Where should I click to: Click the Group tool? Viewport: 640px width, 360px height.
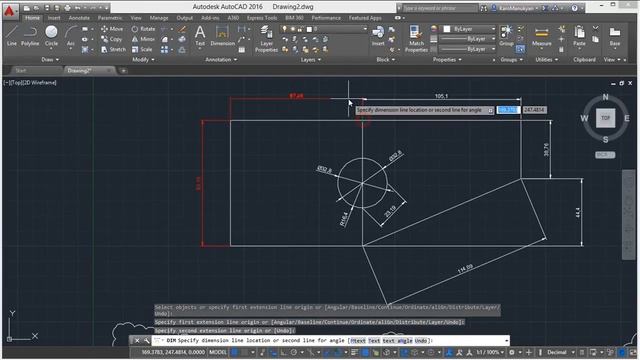pyautogui.click(x=506, y=36)
